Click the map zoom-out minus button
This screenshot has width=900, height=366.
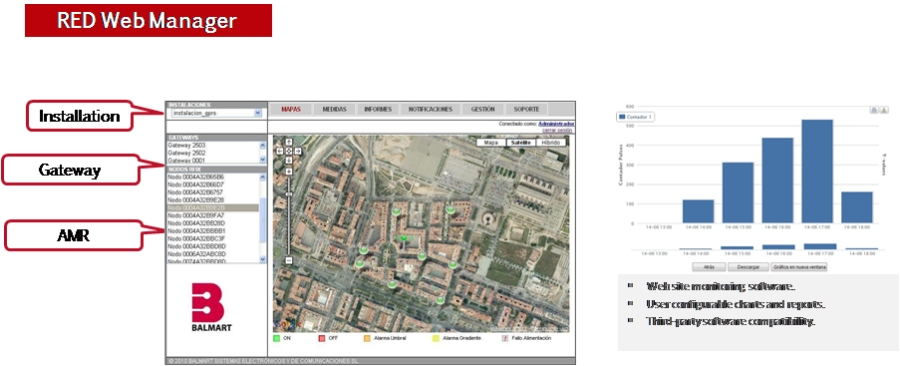[289, 260]
